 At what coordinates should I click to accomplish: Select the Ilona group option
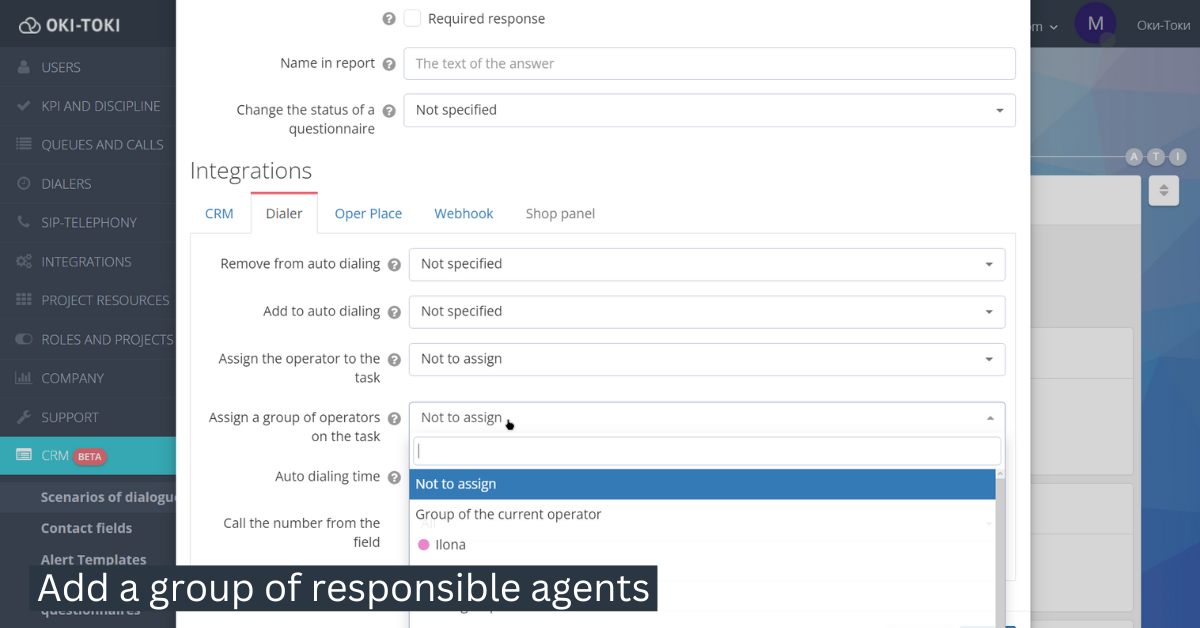(702, 545)
